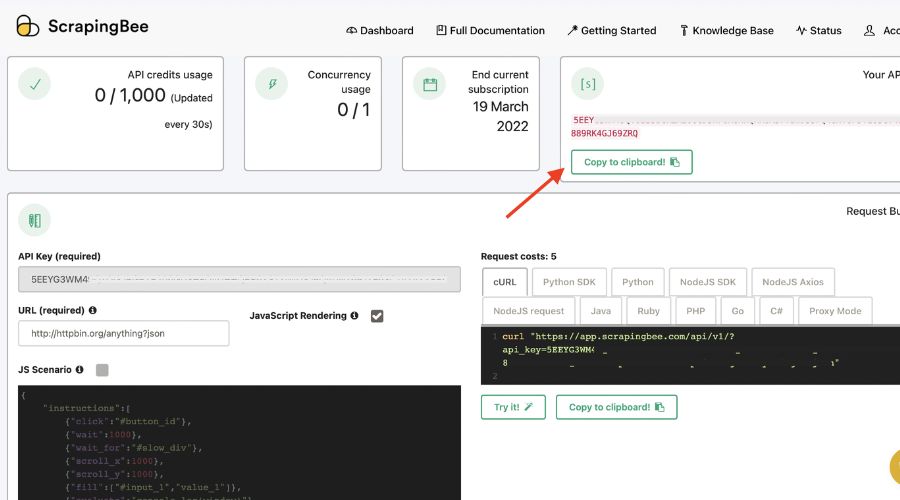Click the 'Request costs: 5' label

(x=518, y=256)
